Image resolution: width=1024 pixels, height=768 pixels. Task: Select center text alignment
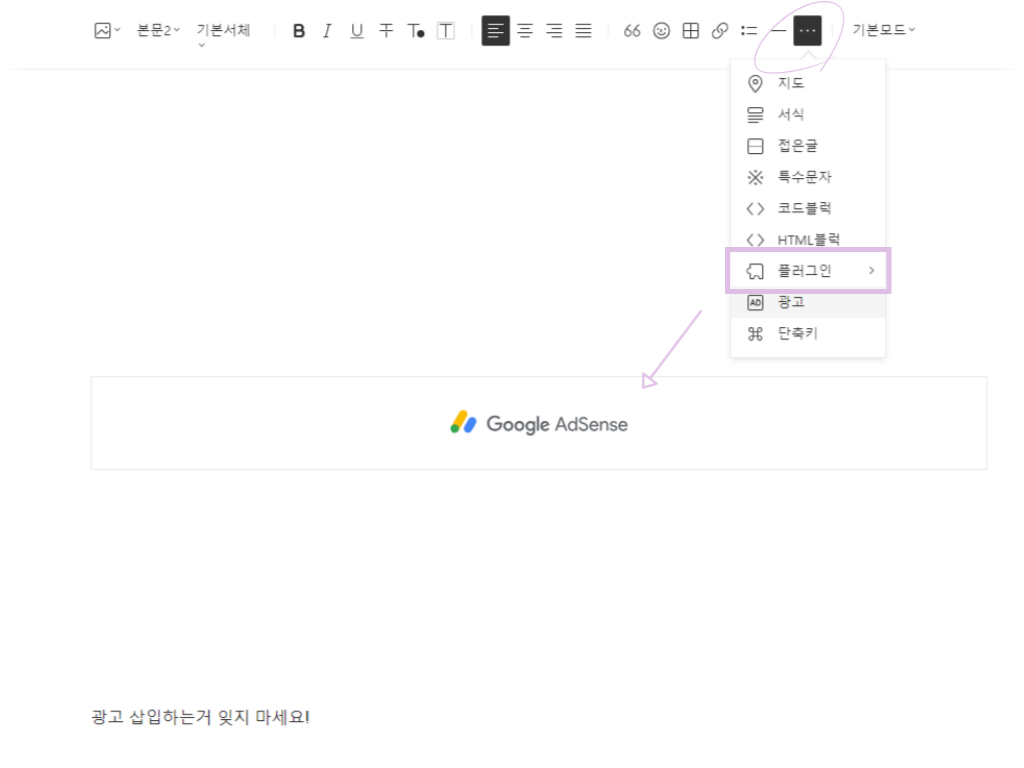[x=525, y=31]
